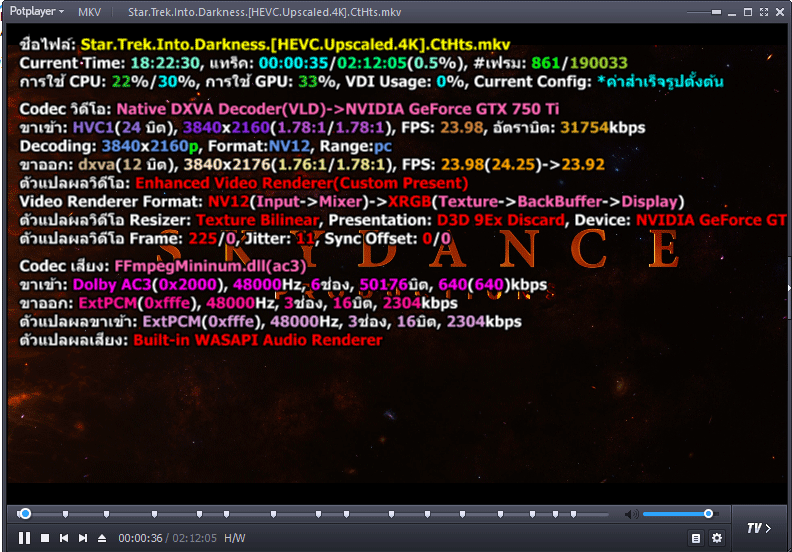Click the yellow OSD file name text
The width and height of the screenshot is (792, 552).
[295, 44]
